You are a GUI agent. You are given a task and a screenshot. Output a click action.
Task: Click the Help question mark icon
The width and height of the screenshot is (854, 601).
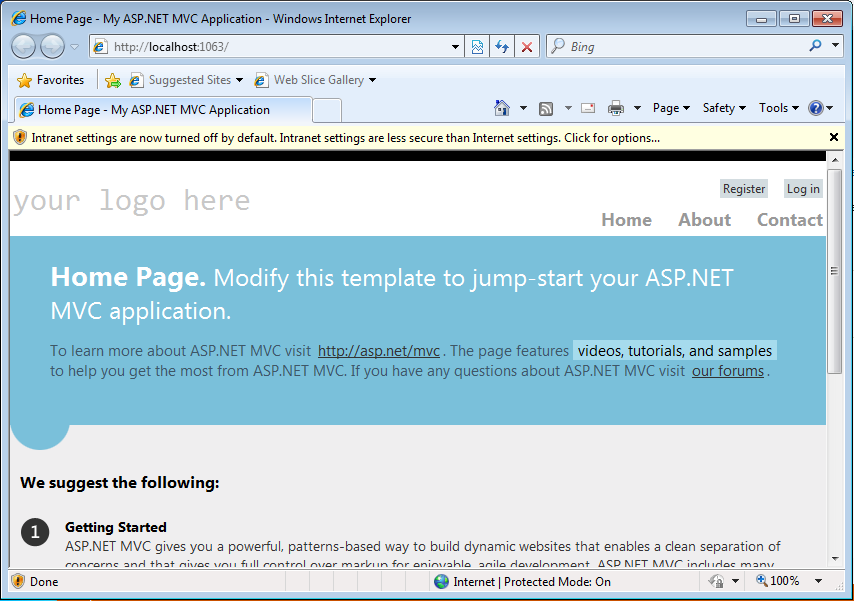click(816, 108)
